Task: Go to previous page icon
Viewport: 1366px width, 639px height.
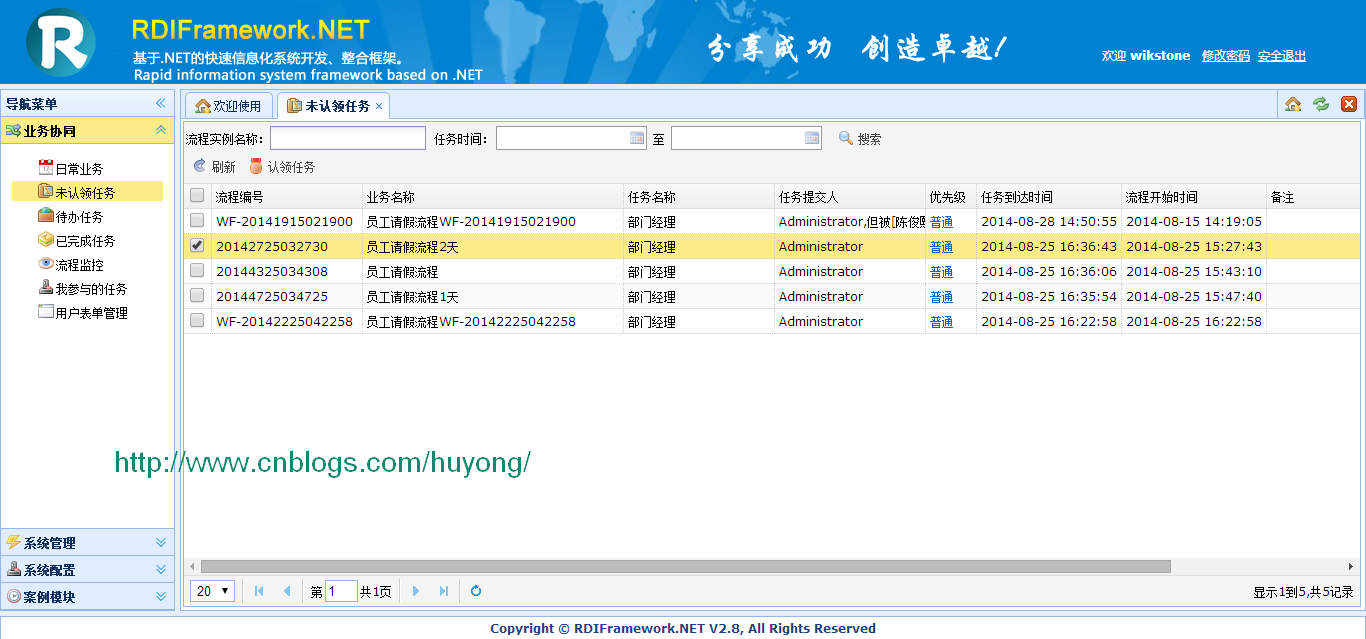Action: 287,591
